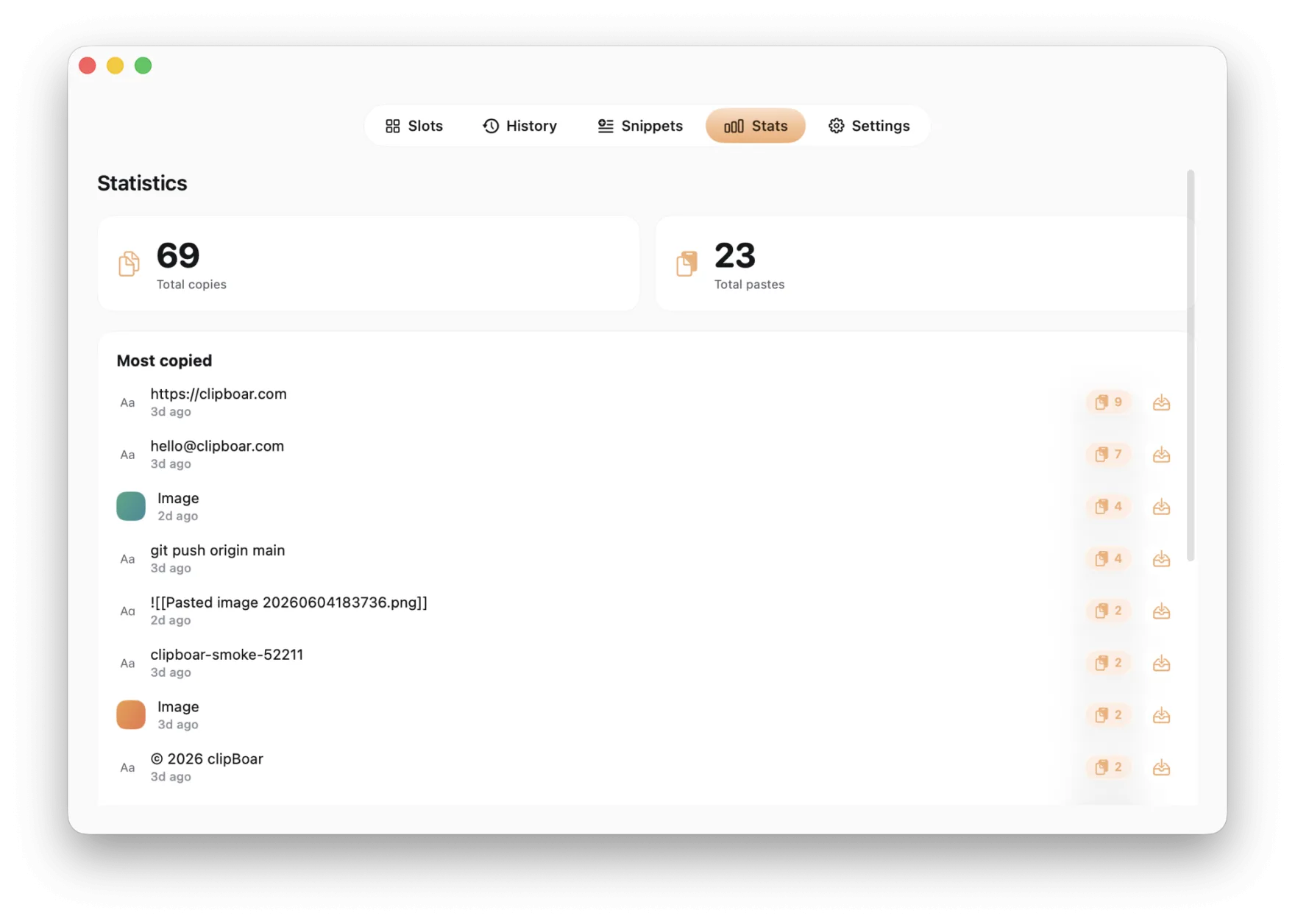1295x924 pixels.
Task: Click the Aa text-type icon beside hello@clipboar.com
Action: click(127, 455)
